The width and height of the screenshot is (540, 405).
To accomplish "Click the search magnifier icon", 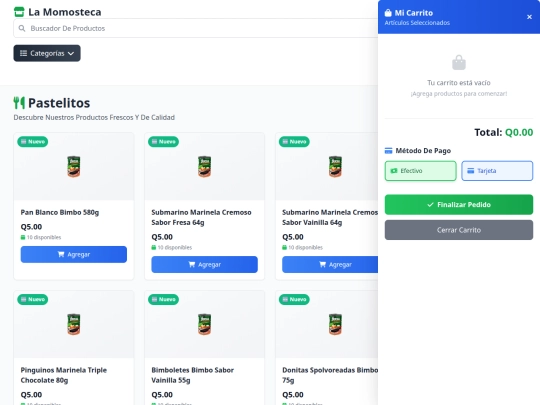I will tap(22, 28).
